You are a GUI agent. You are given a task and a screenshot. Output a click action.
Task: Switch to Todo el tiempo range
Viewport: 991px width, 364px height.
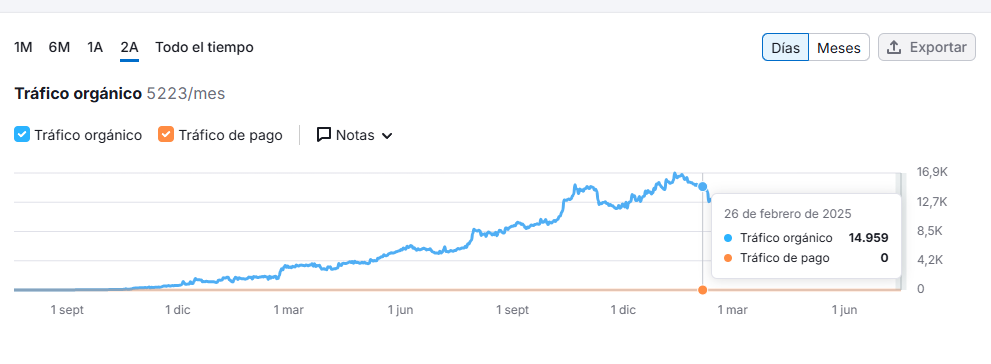pos(204,47)
